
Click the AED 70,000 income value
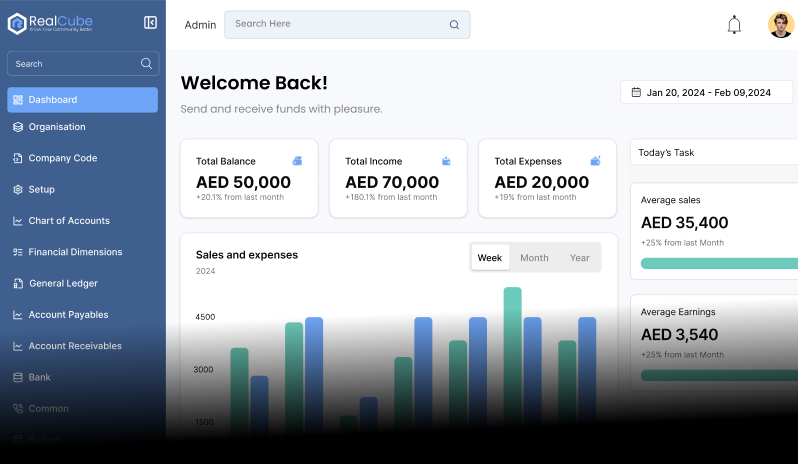click(392, 182)
